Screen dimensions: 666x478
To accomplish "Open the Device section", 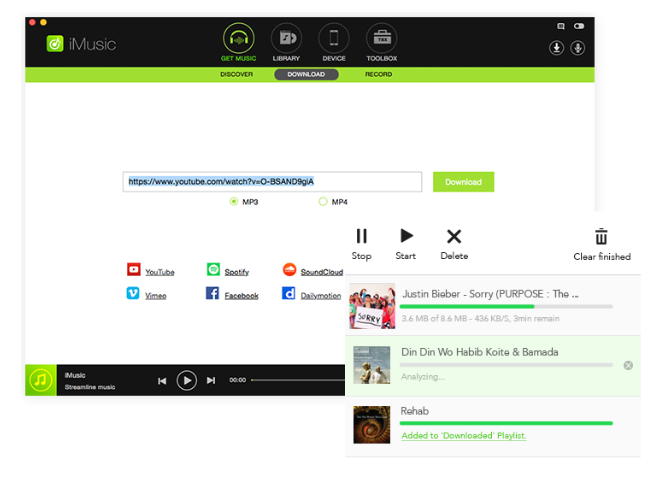I will (x=334, y=42).
